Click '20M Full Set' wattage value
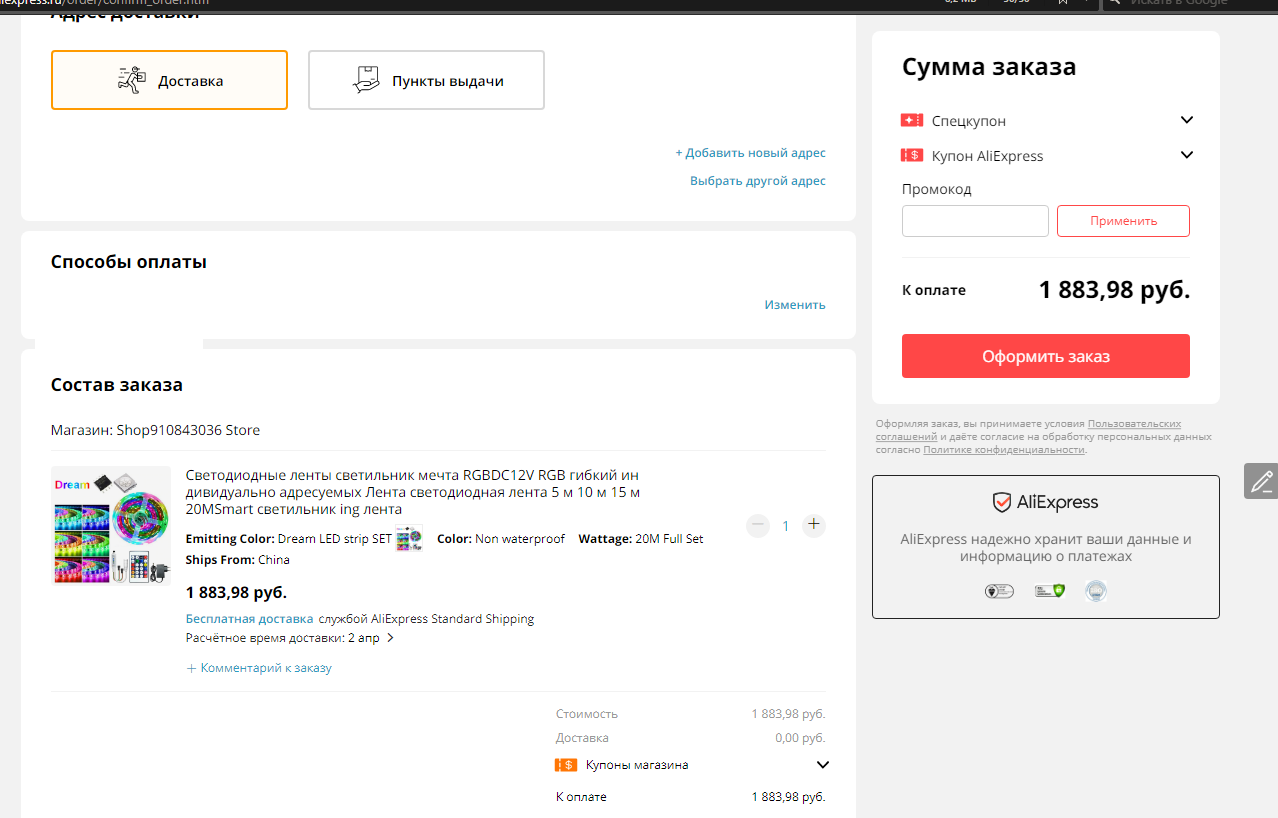This screenshot has width=1278, height=818. [669, 539]
